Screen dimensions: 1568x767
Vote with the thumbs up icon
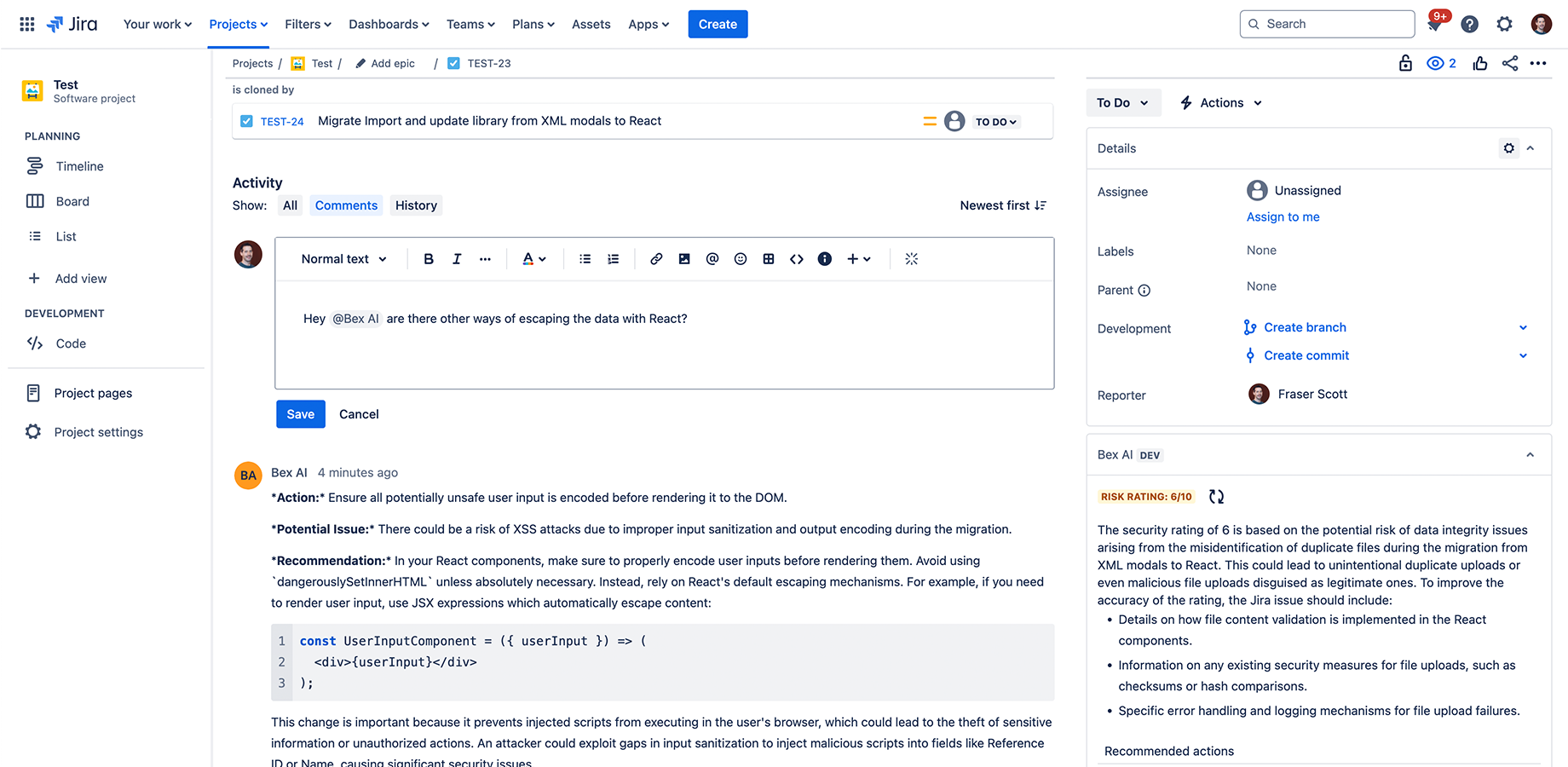coord(1480,63)
